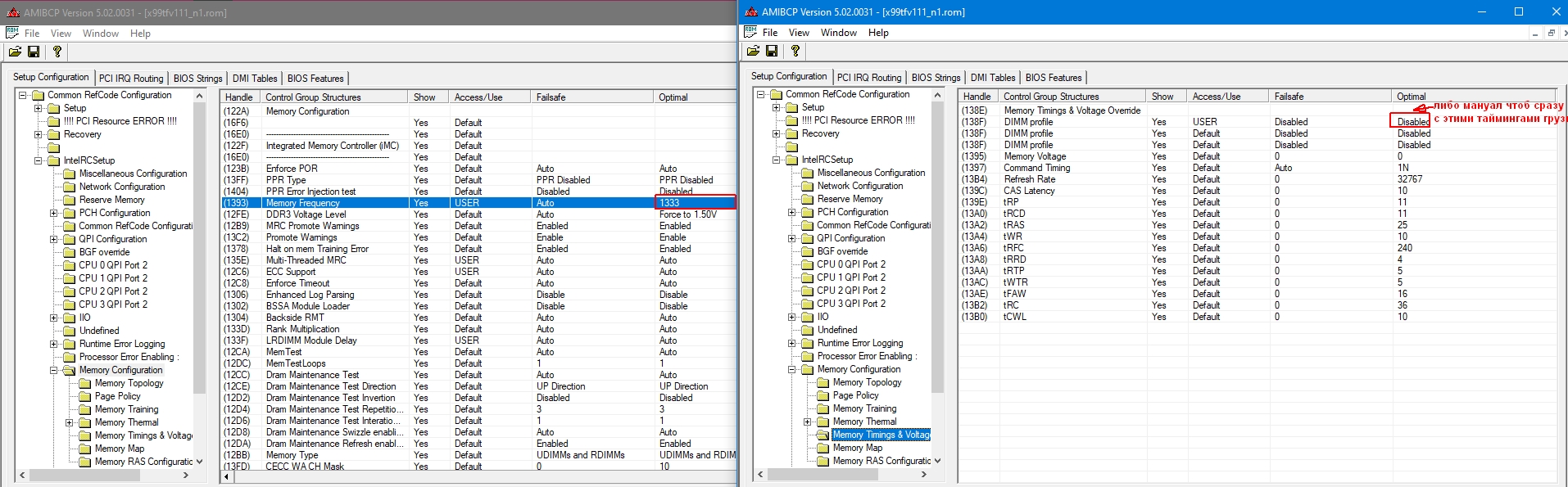This screenshot has width=1568, height=487.
Task: Maximize the right AMIBCP window
Action: point(1519,11)
